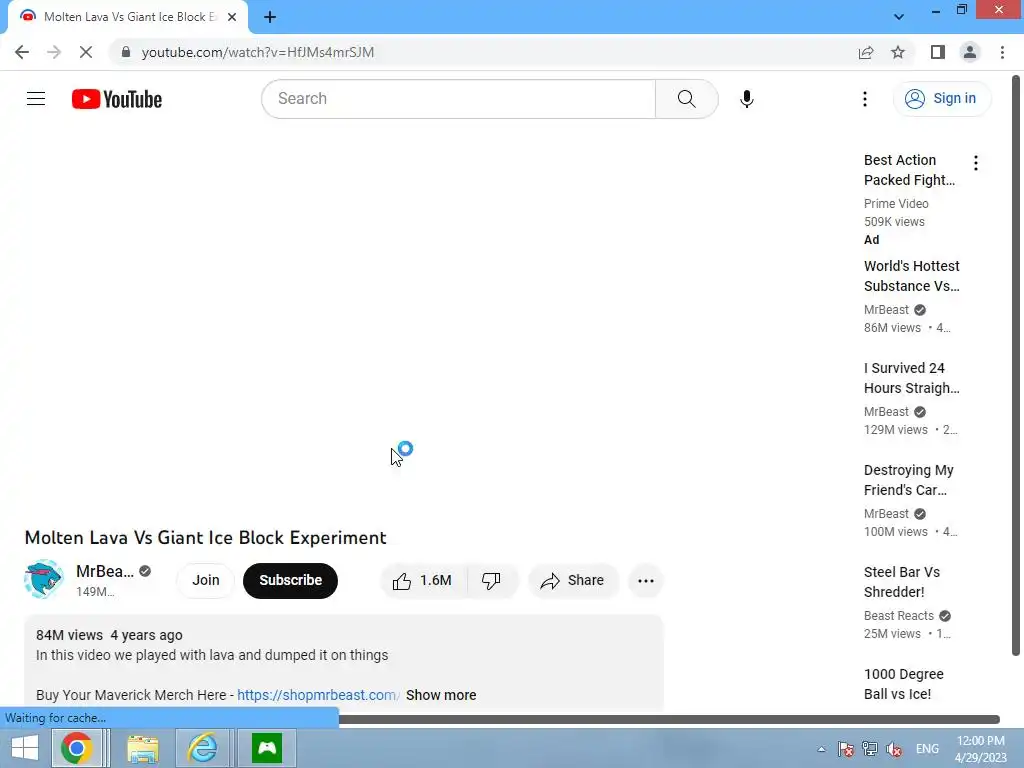Subscribe to MrBeast channel
The width and height of the screenshot is (1024, 768).
[x=291, y=580]
